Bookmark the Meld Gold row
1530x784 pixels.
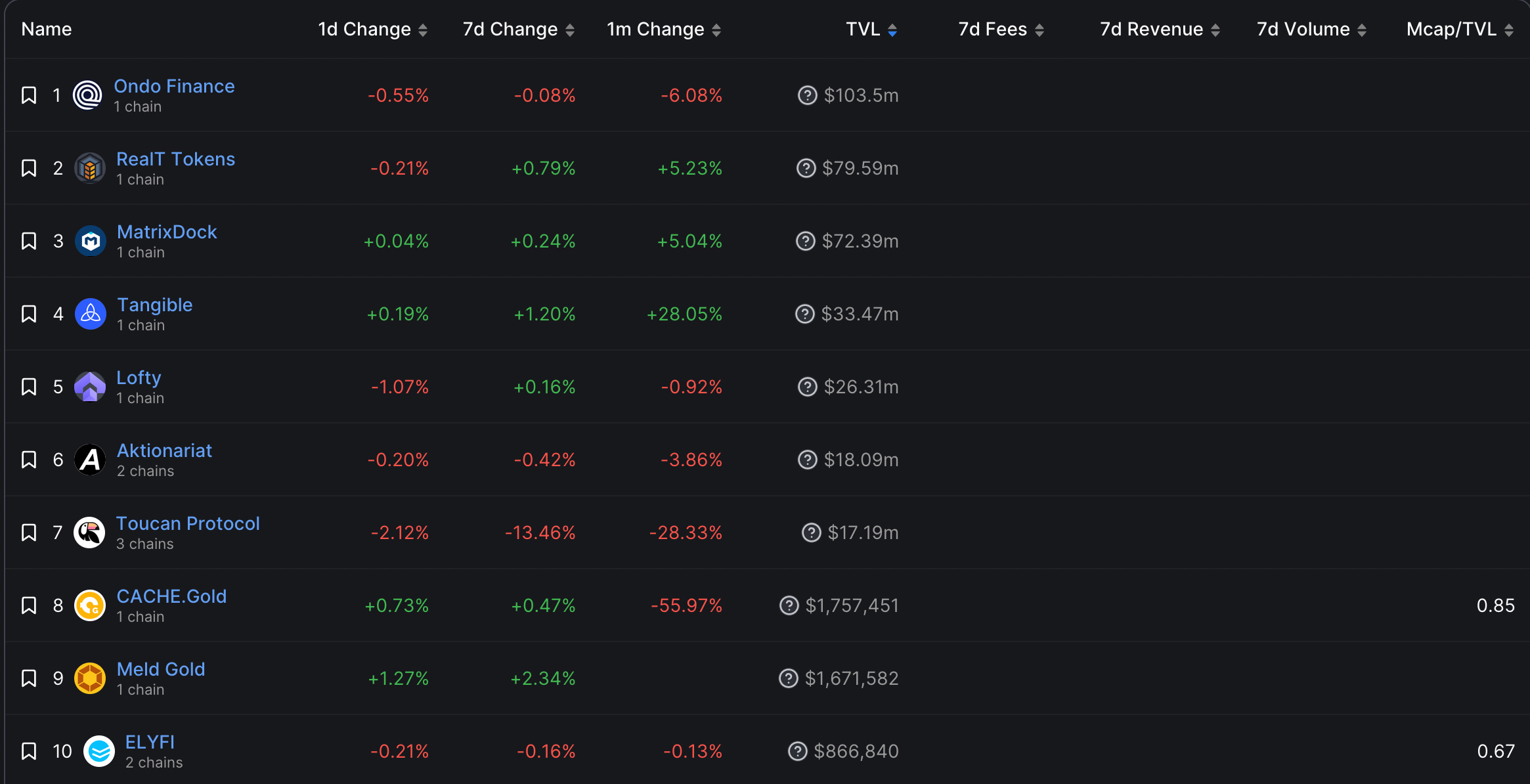29,678
